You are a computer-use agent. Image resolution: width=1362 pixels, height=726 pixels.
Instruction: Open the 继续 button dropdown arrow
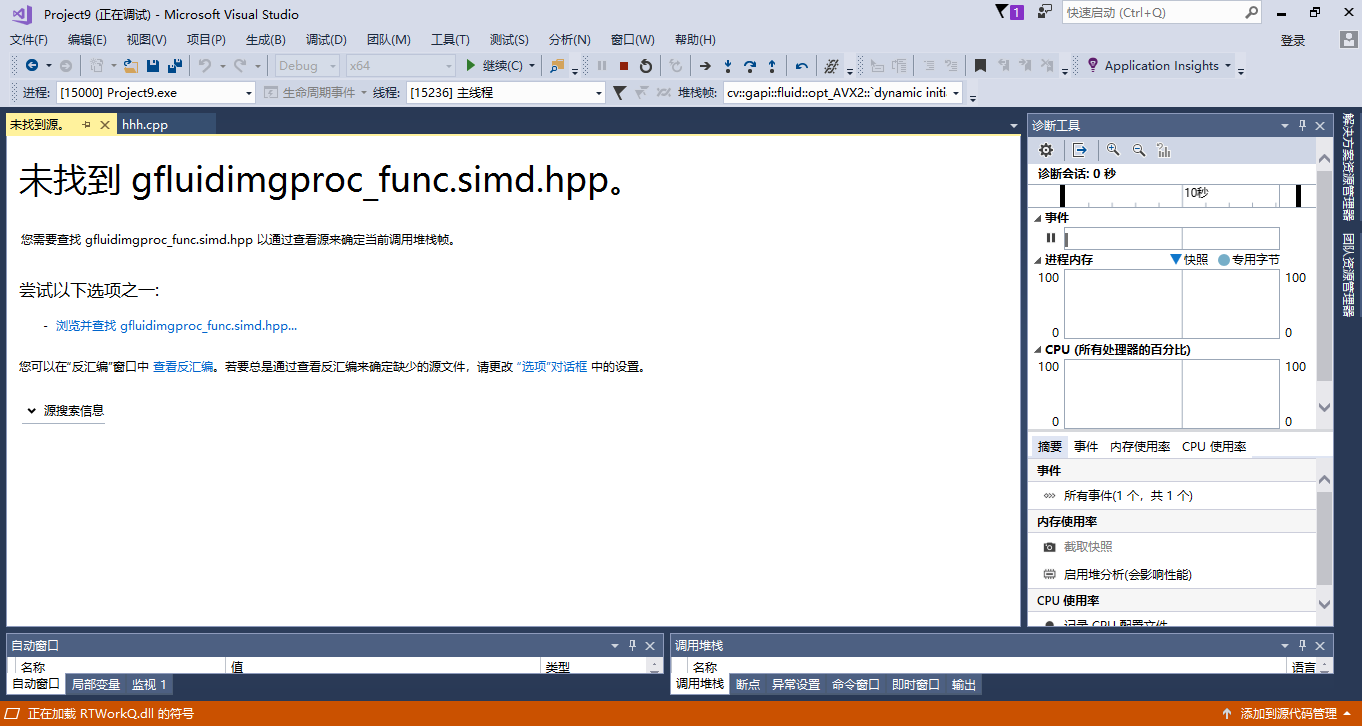coord(532,66)
